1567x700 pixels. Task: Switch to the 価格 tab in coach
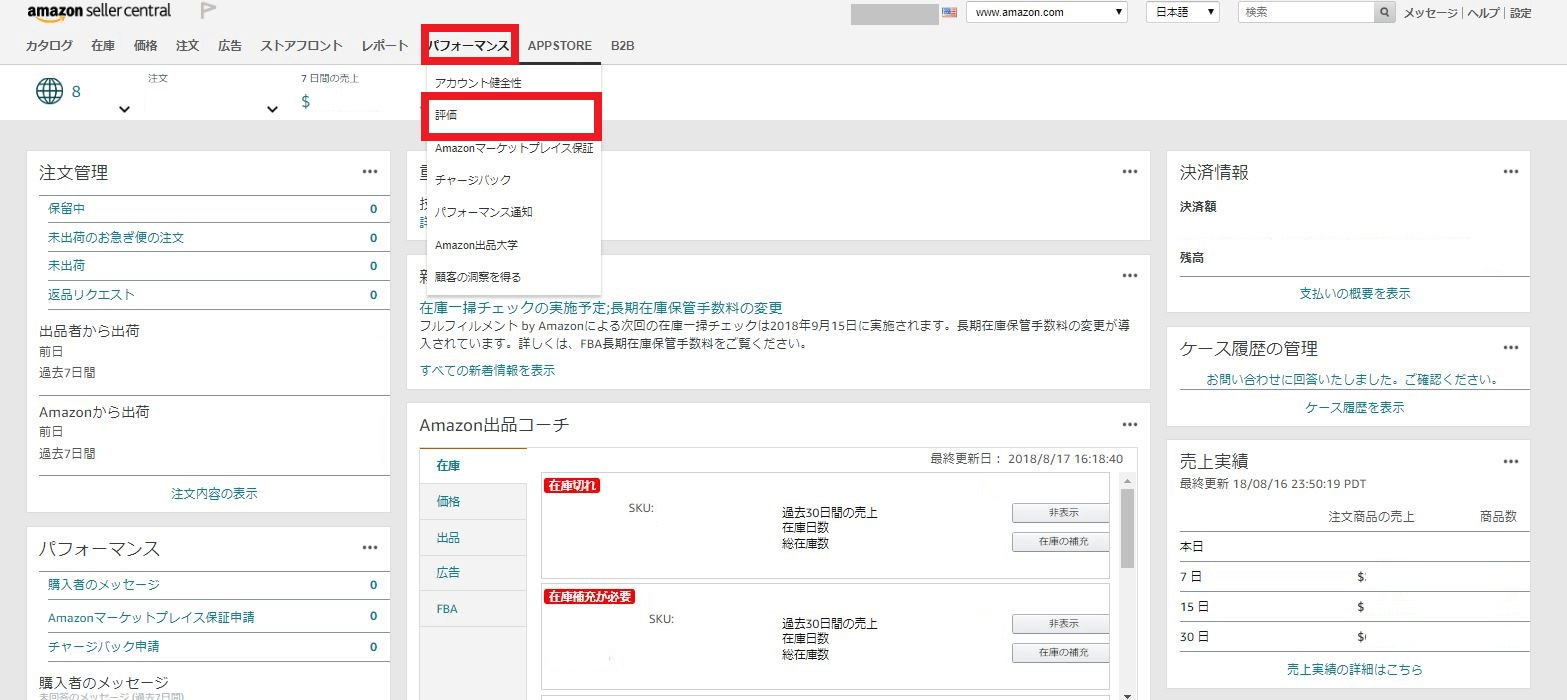(449, 502)
